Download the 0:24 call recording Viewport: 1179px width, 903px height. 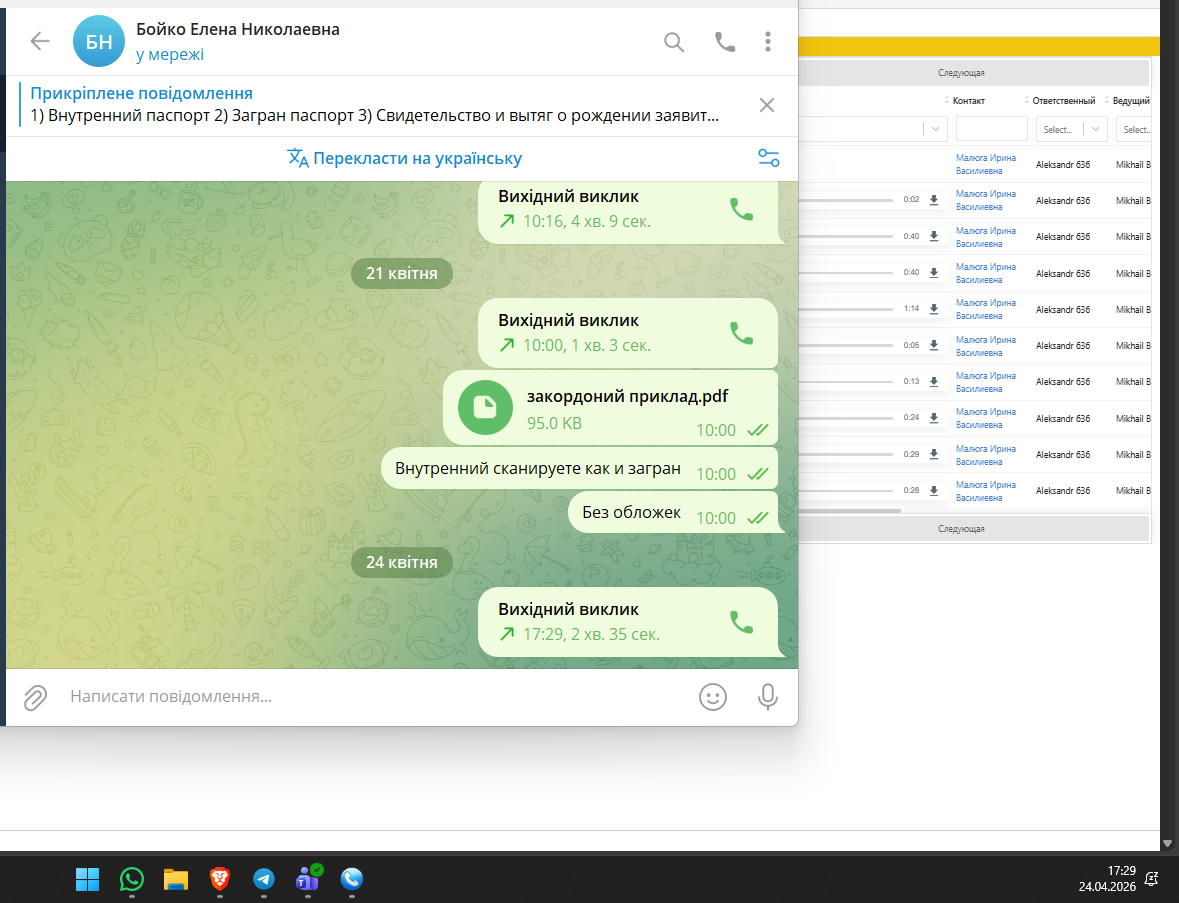(x=934, y=418)
